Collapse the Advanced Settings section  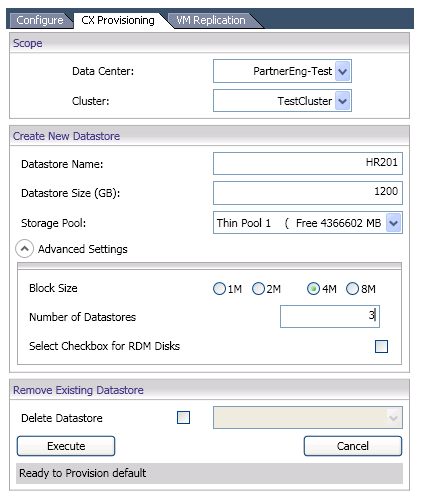click(24, 249)
